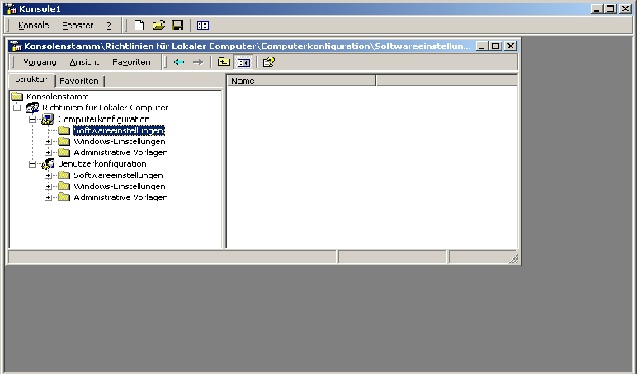Click the New window toolbar icon
Screen dimensions: 637x374
click(x=203, y=25)
